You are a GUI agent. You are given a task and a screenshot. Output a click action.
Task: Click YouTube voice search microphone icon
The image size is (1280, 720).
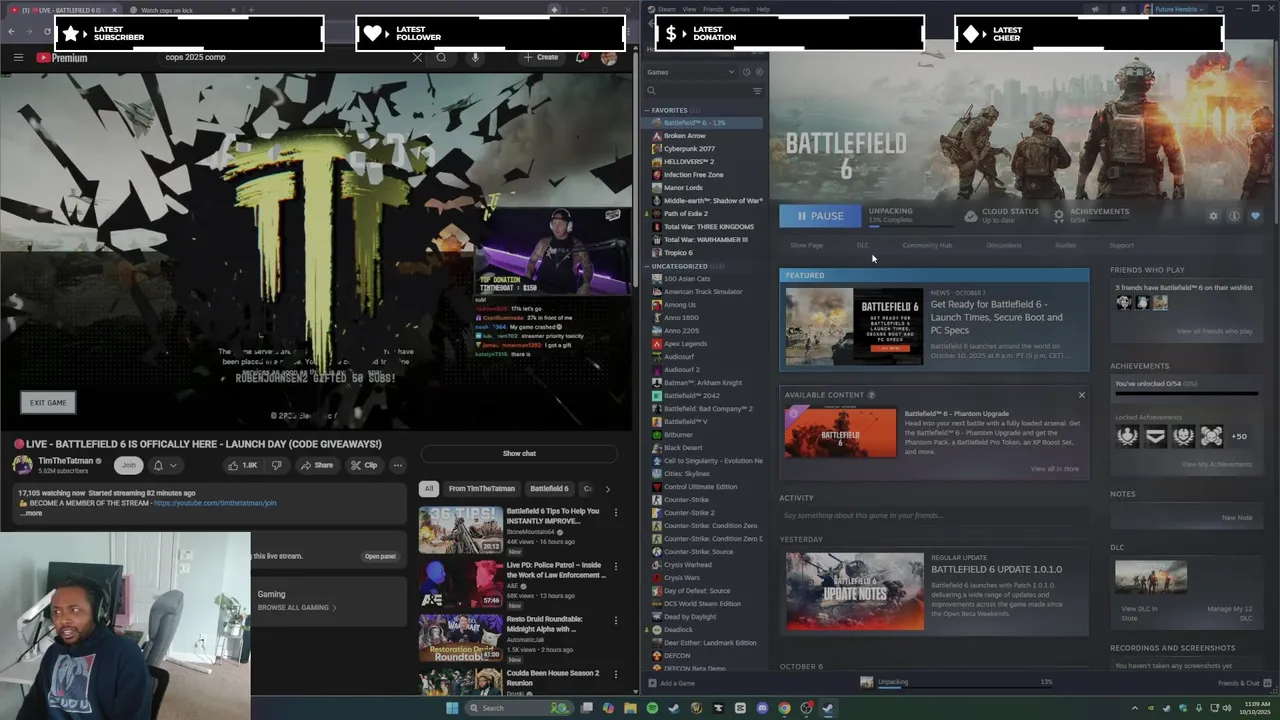click(x=475, y=57)
